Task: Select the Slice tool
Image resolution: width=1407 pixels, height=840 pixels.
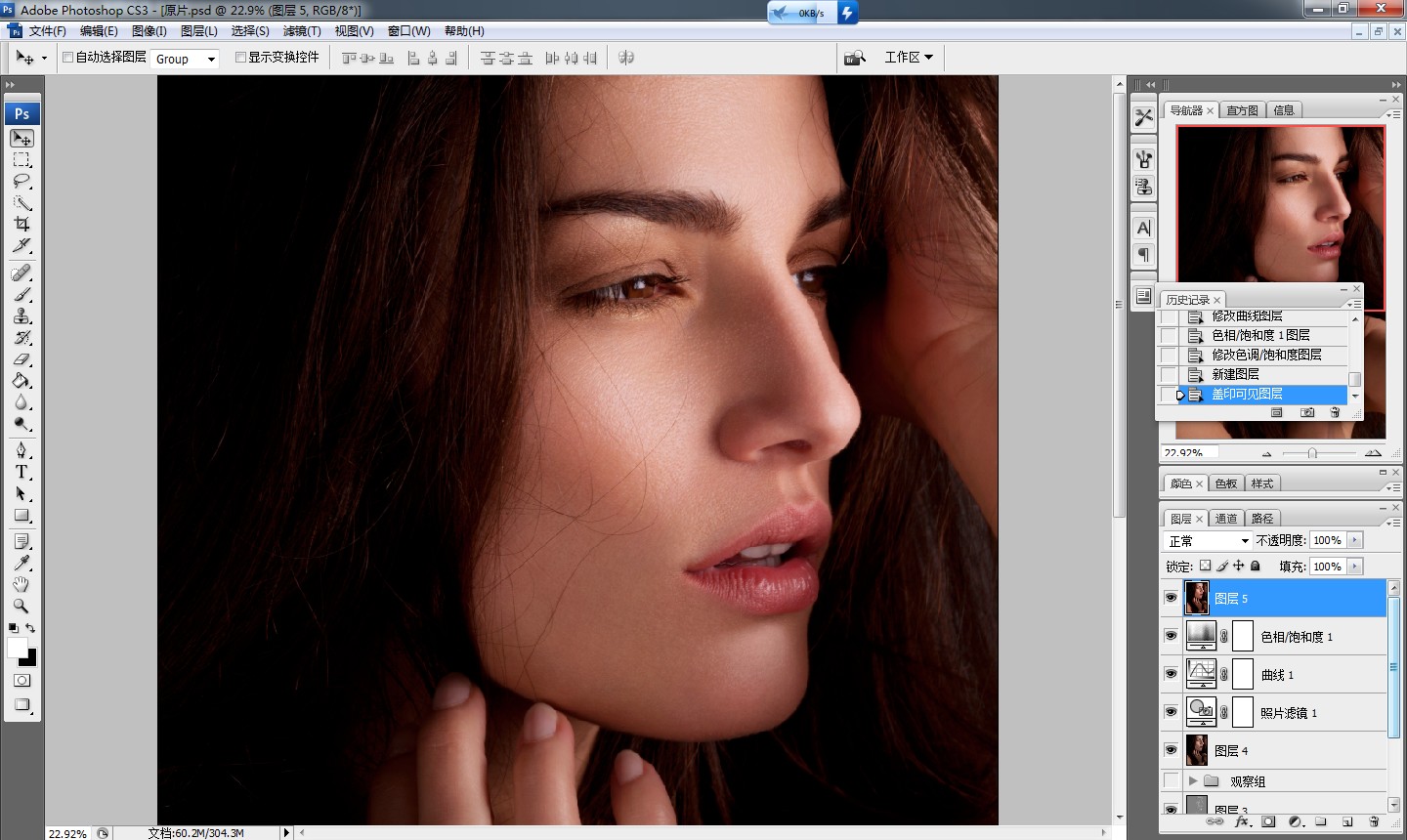Action: (x=21, y=246)
